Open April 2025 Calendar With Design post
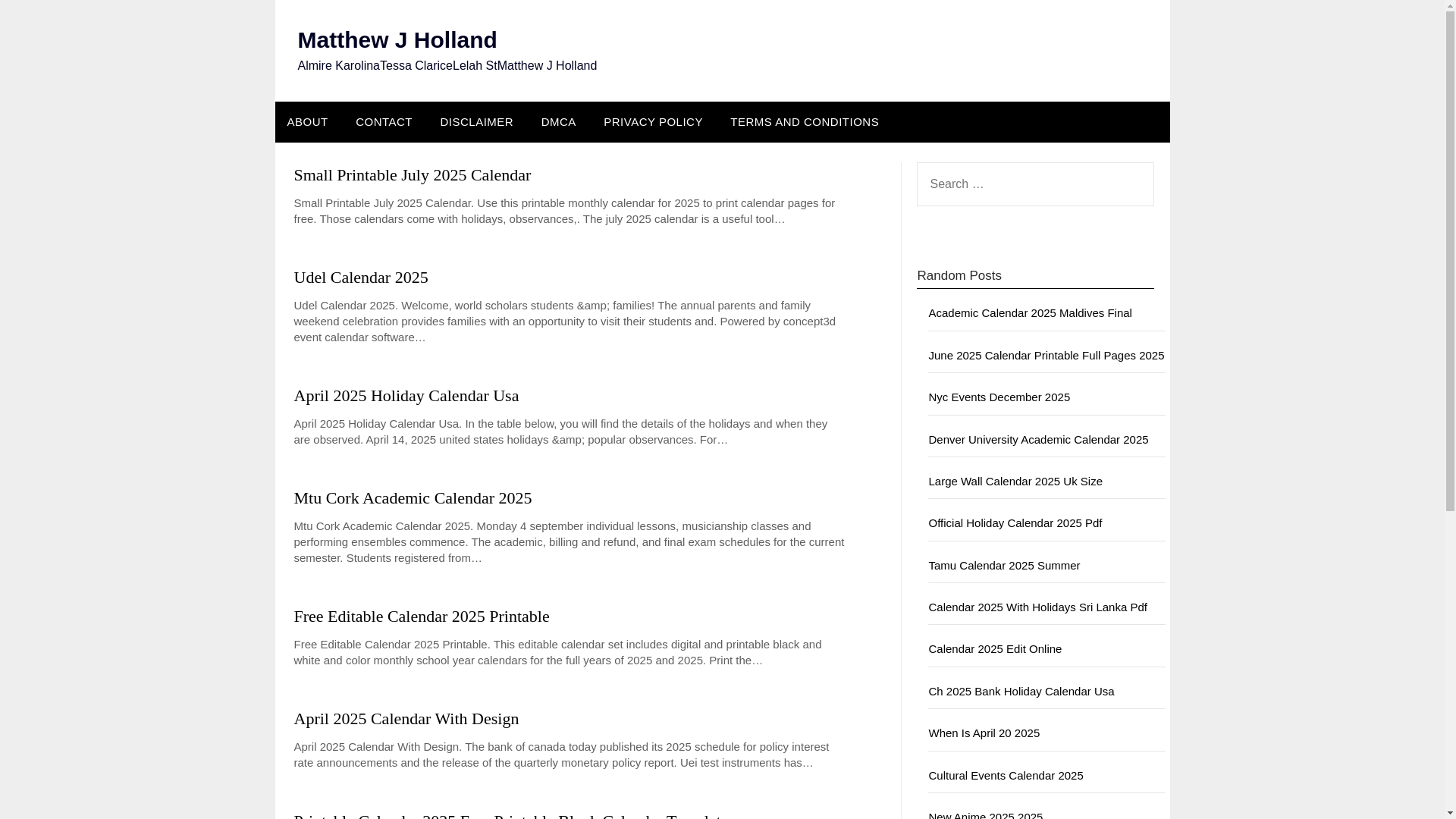The width and height of the screenshot is (1456, 819). click(406, 719)
